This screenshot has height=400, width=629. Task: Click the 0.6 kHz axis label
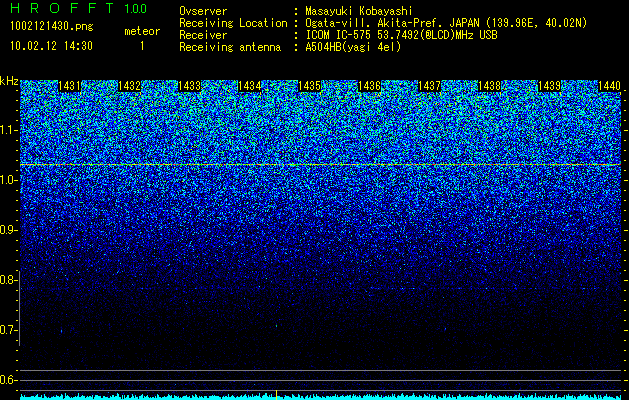(8, 380)
